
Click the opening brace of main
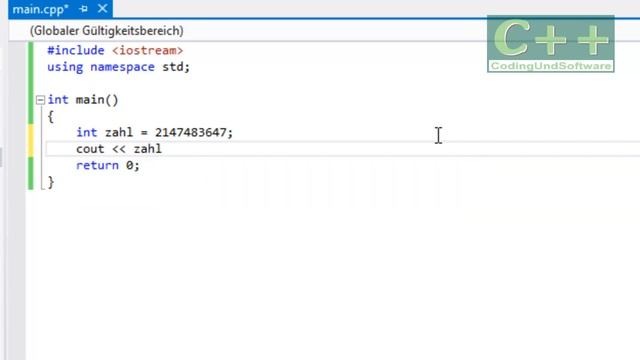click(51, 116)
